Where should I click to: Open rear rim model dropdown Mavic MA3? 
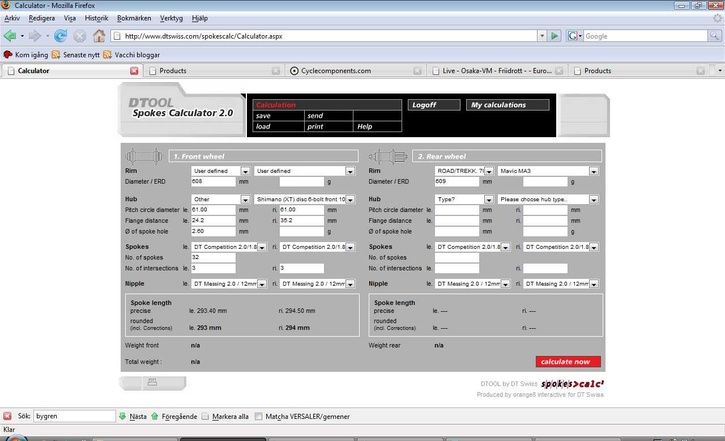pos(548,171)
